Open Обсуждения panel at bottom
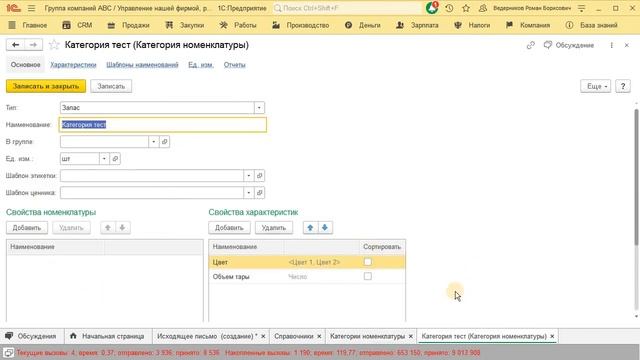The height and width of the screenshot is (360, 640). [x=31, y=336]
